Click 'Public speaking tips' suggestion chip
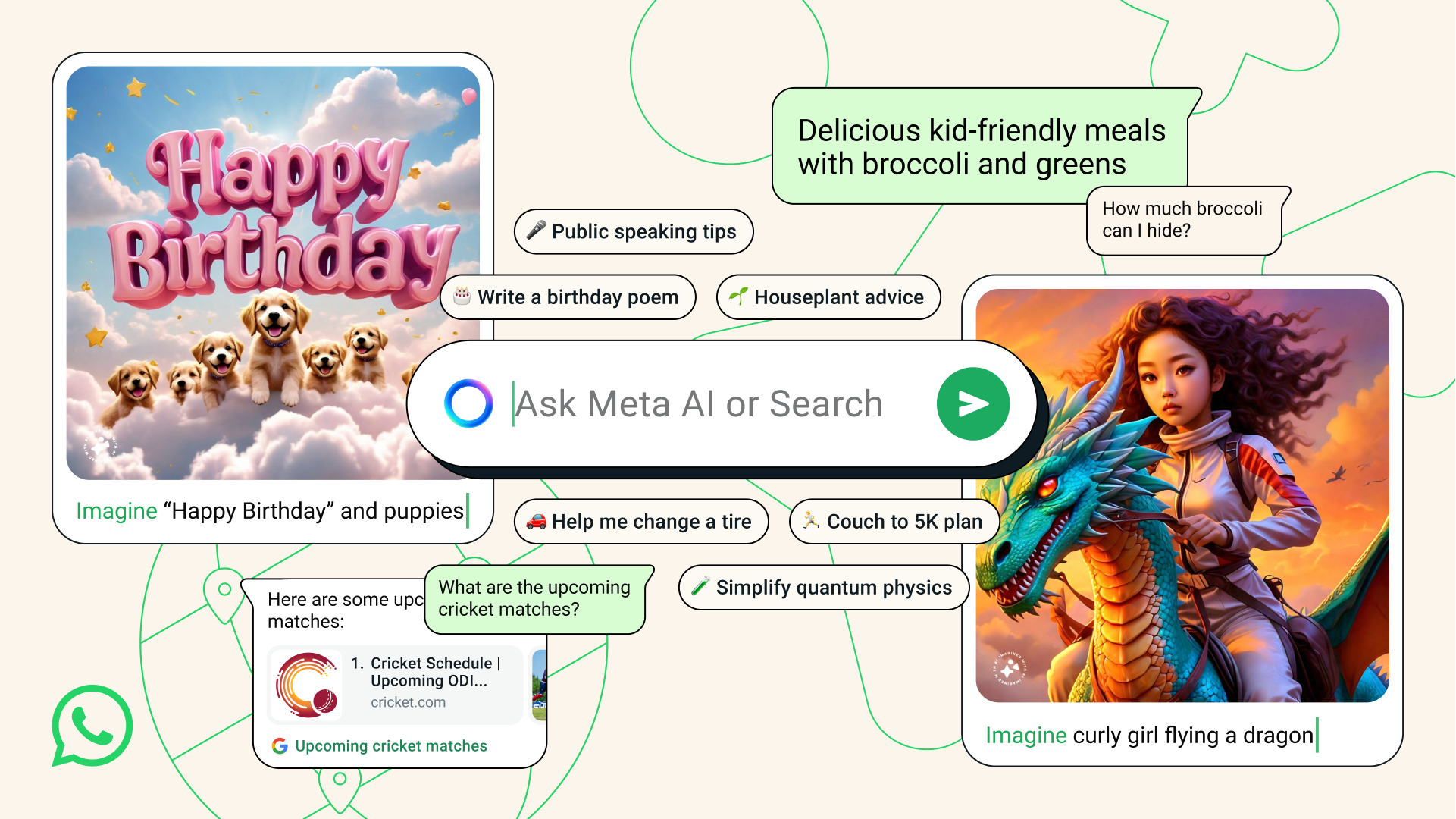The height and width of the screenshot is (819, 1456). tap(634, 232)
